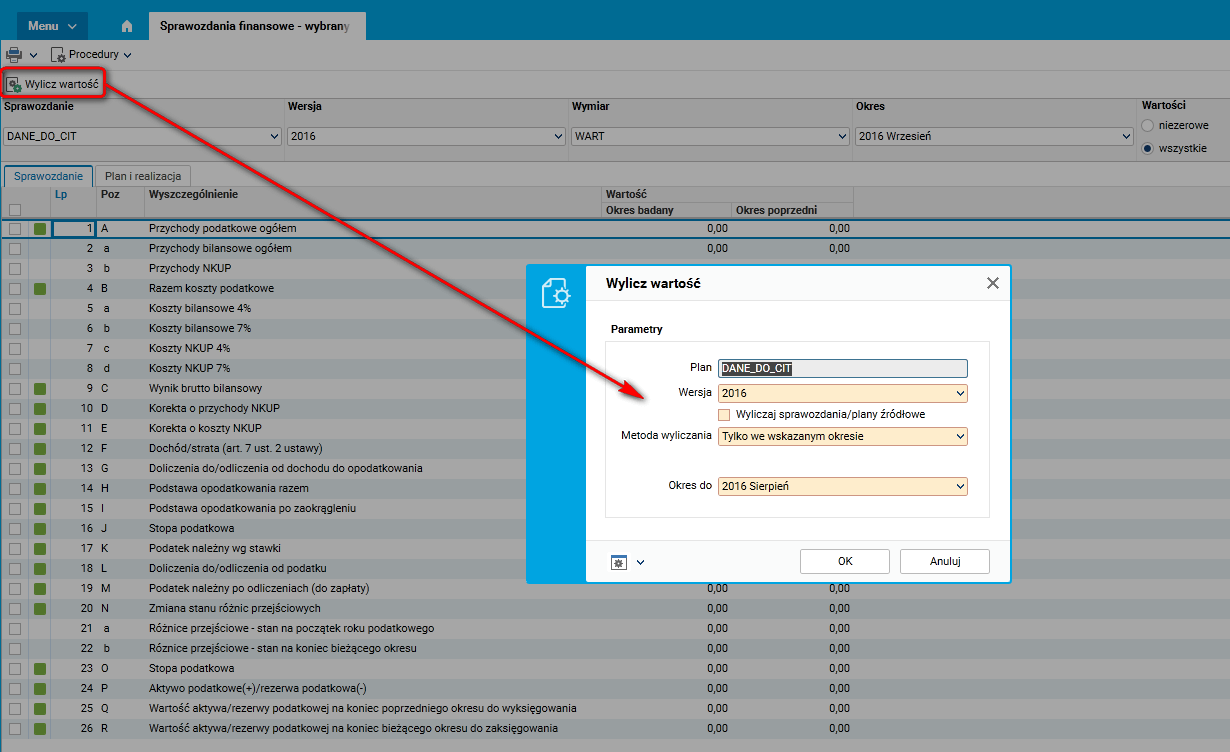Click the Wylicz wartość toolbar icon
The image size is (1230, 752).
pyautogui.click(x=14, y=85)
